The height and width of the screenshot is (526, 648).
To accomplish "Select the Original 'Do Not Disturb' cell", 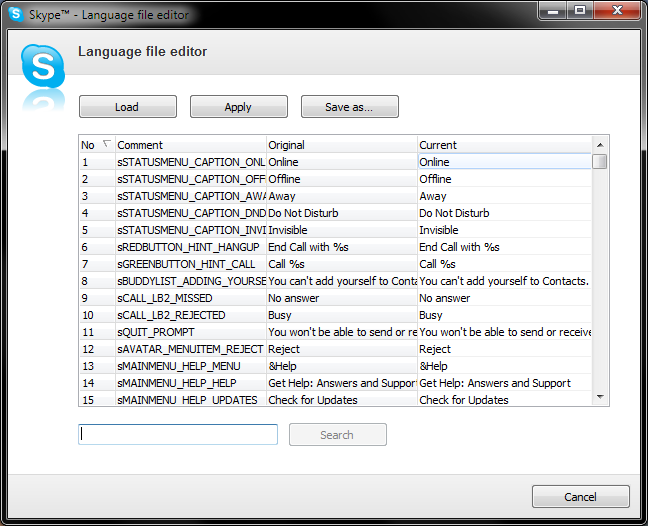I will [342, 213].
